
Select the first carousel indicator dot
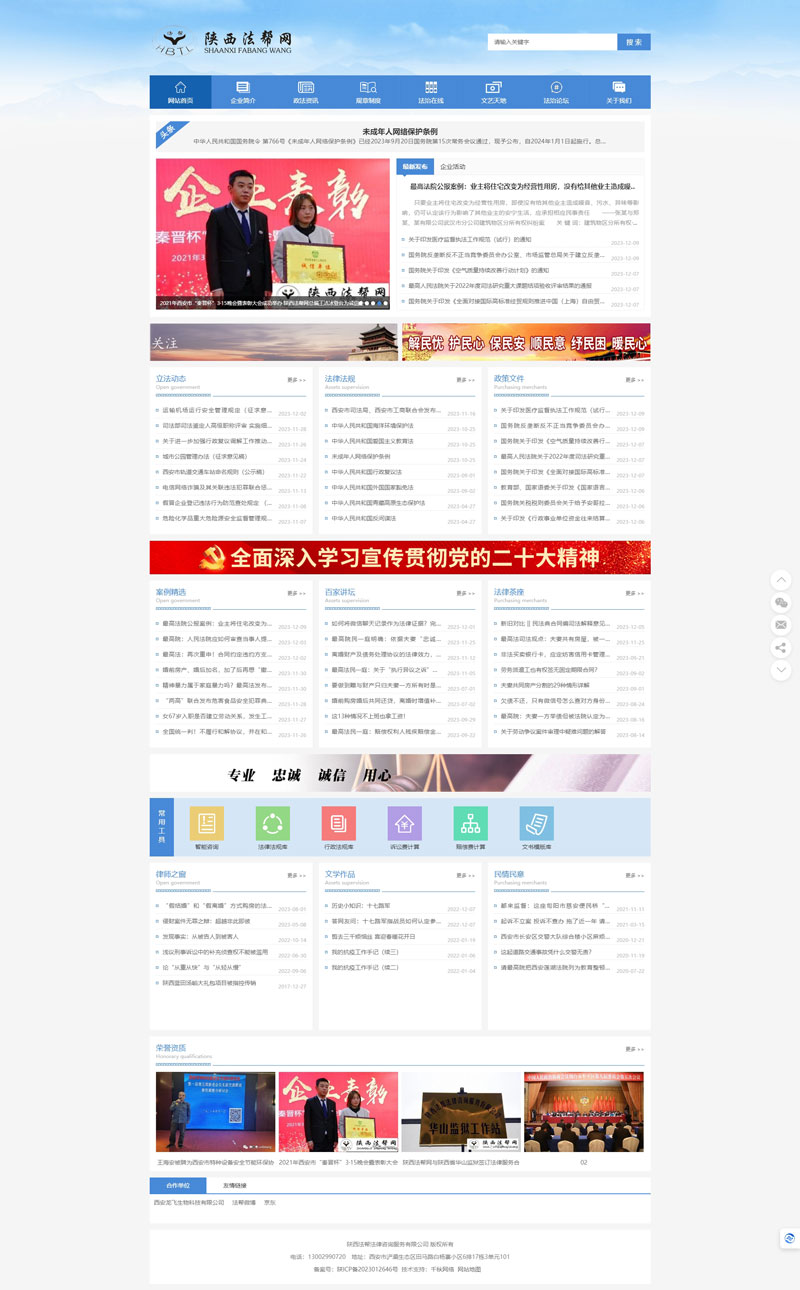[359, 302]
